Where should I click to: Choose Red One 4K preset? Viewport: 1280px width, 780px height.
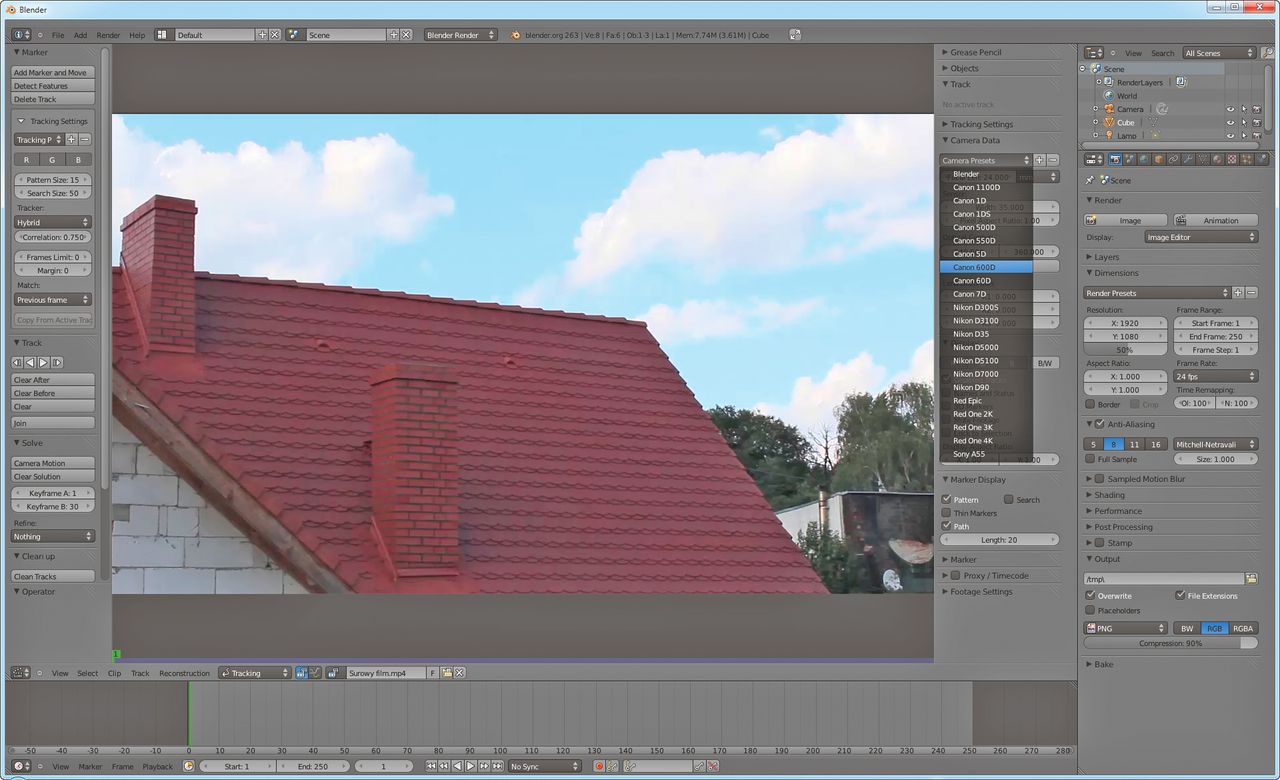(x=986, y=441)
